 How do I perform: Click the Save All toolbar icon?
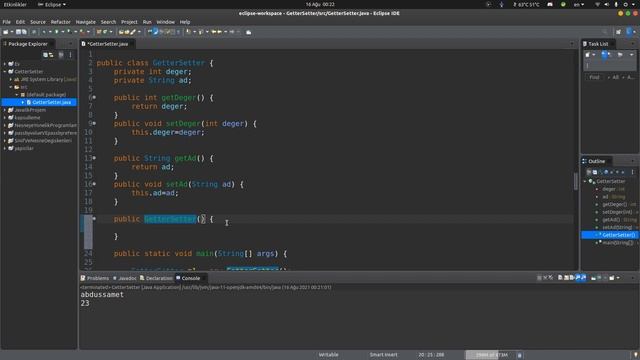[24, 32]
